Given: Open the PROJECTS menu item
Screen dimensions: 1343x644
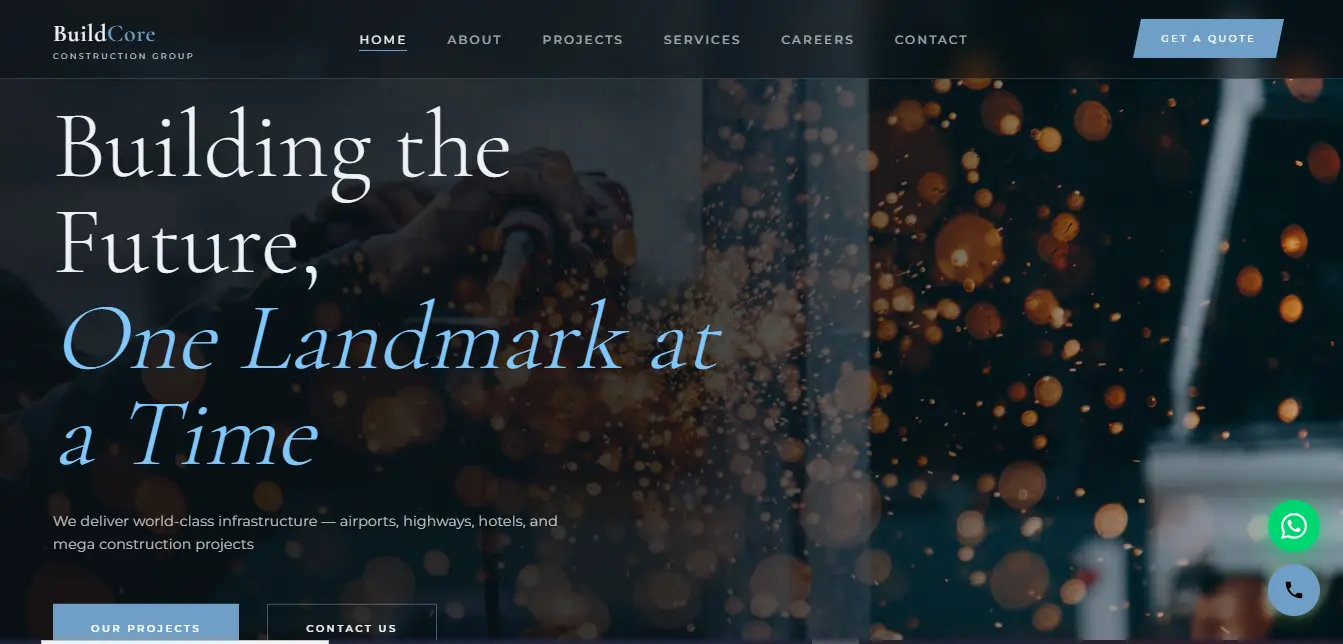Looking at the screenshot, I should click(582, 40).
